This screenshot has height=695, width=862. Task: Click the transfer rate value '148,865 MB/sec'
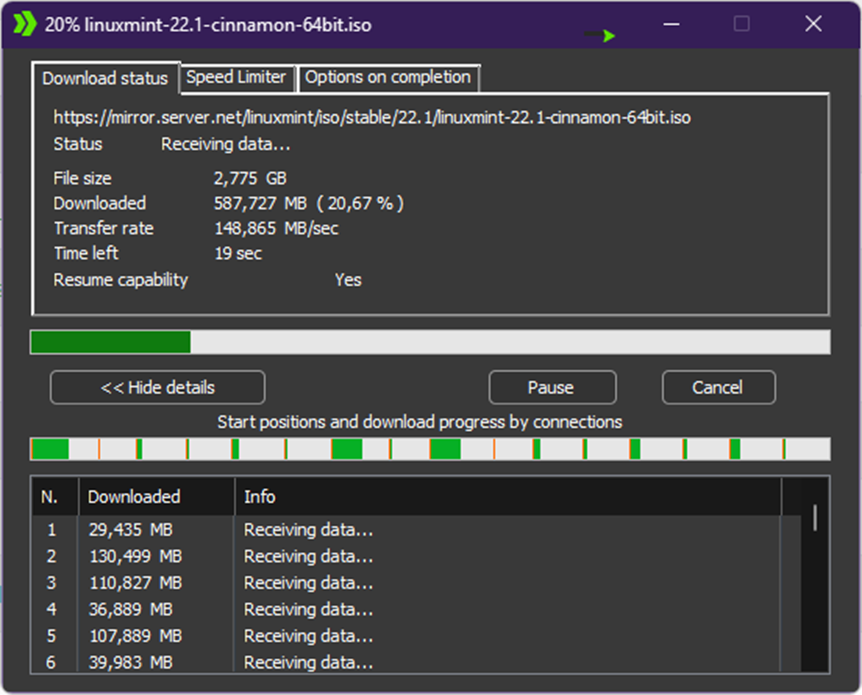(x=277, y=228)
